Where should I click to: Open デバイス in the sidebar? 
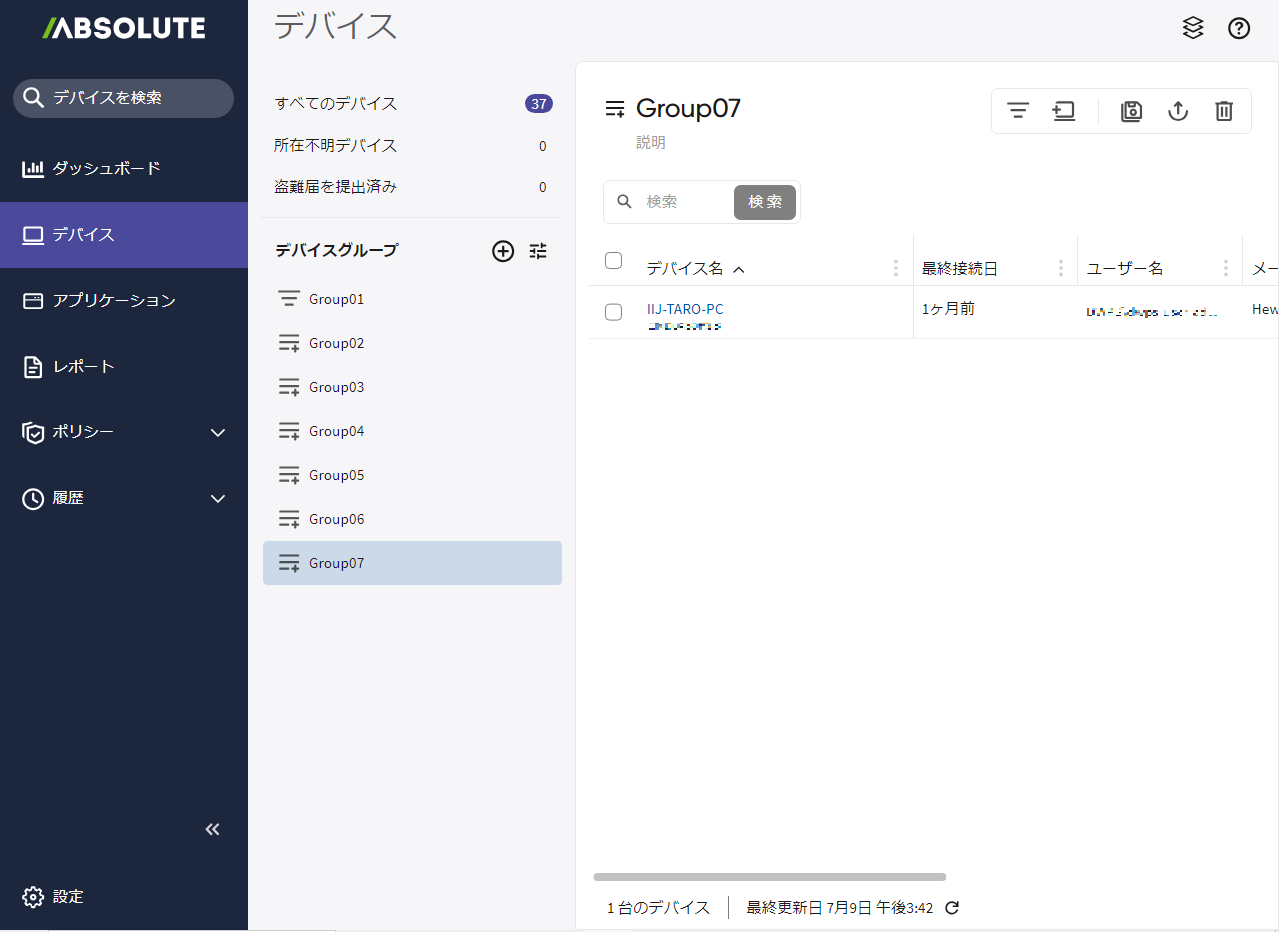(x=124, y=235)
